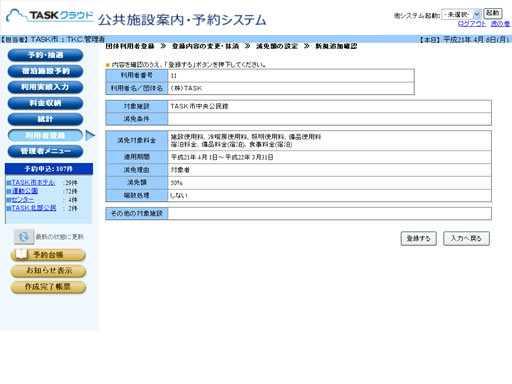Open the 運動公園 link
The height and width of the screenshot is (384, 512).
[25, 191]
